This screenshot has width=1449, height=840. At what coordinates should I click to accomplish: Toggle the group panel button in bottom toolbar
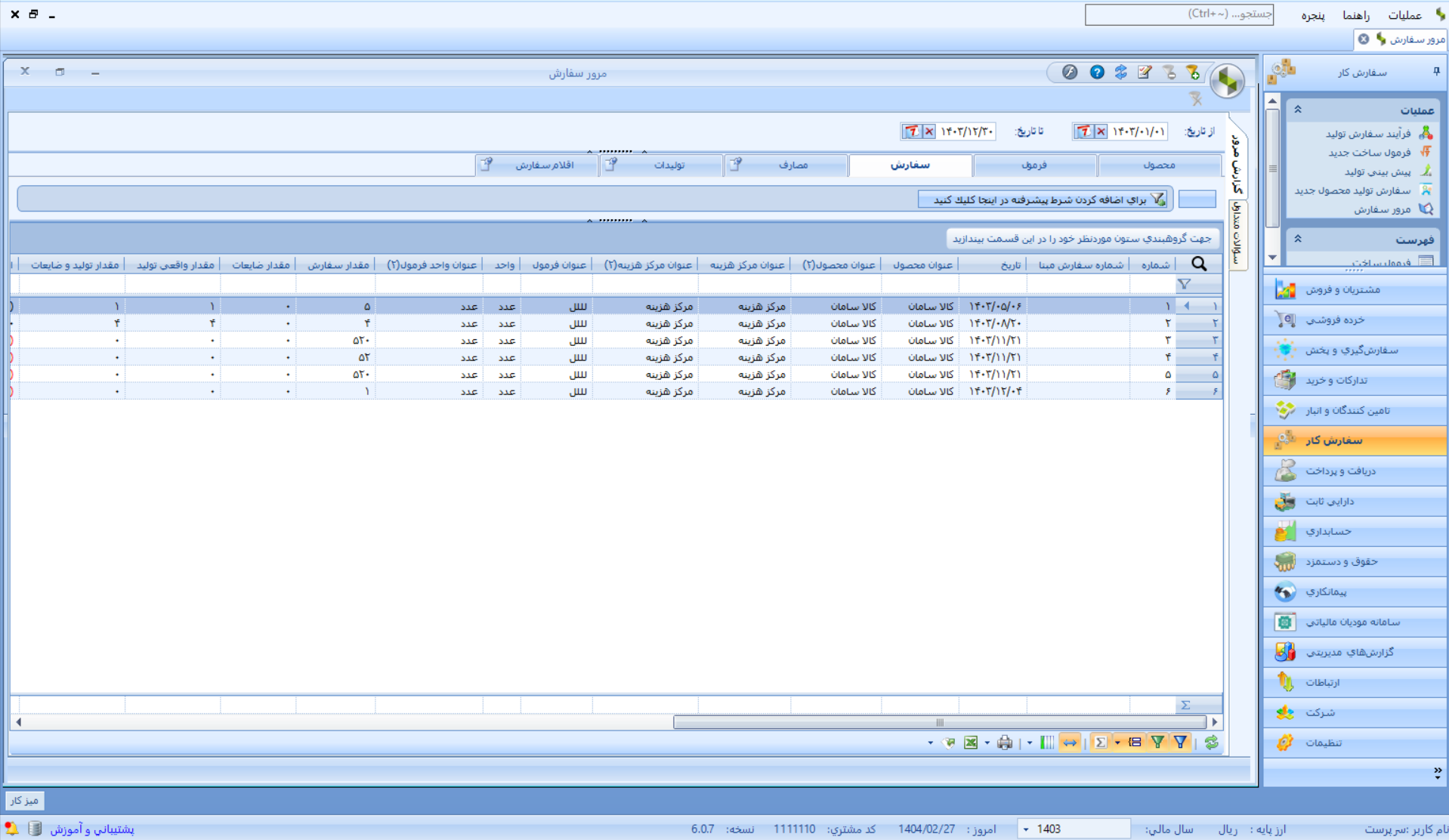coord(1135,743)
